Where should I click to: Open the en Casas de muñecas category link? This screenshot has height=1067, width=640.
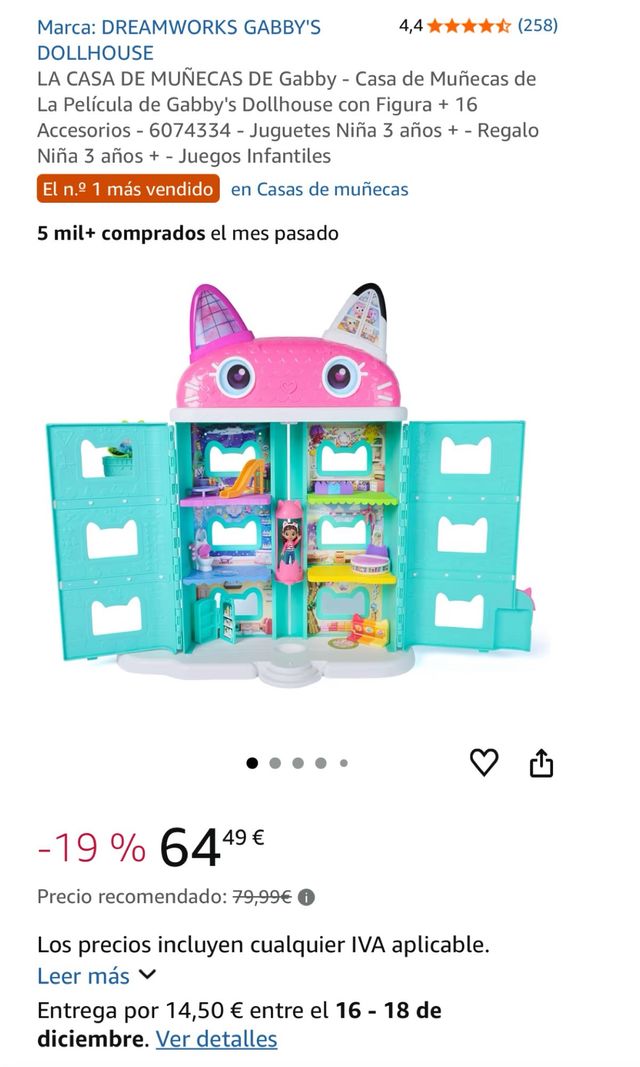point(320,189)
